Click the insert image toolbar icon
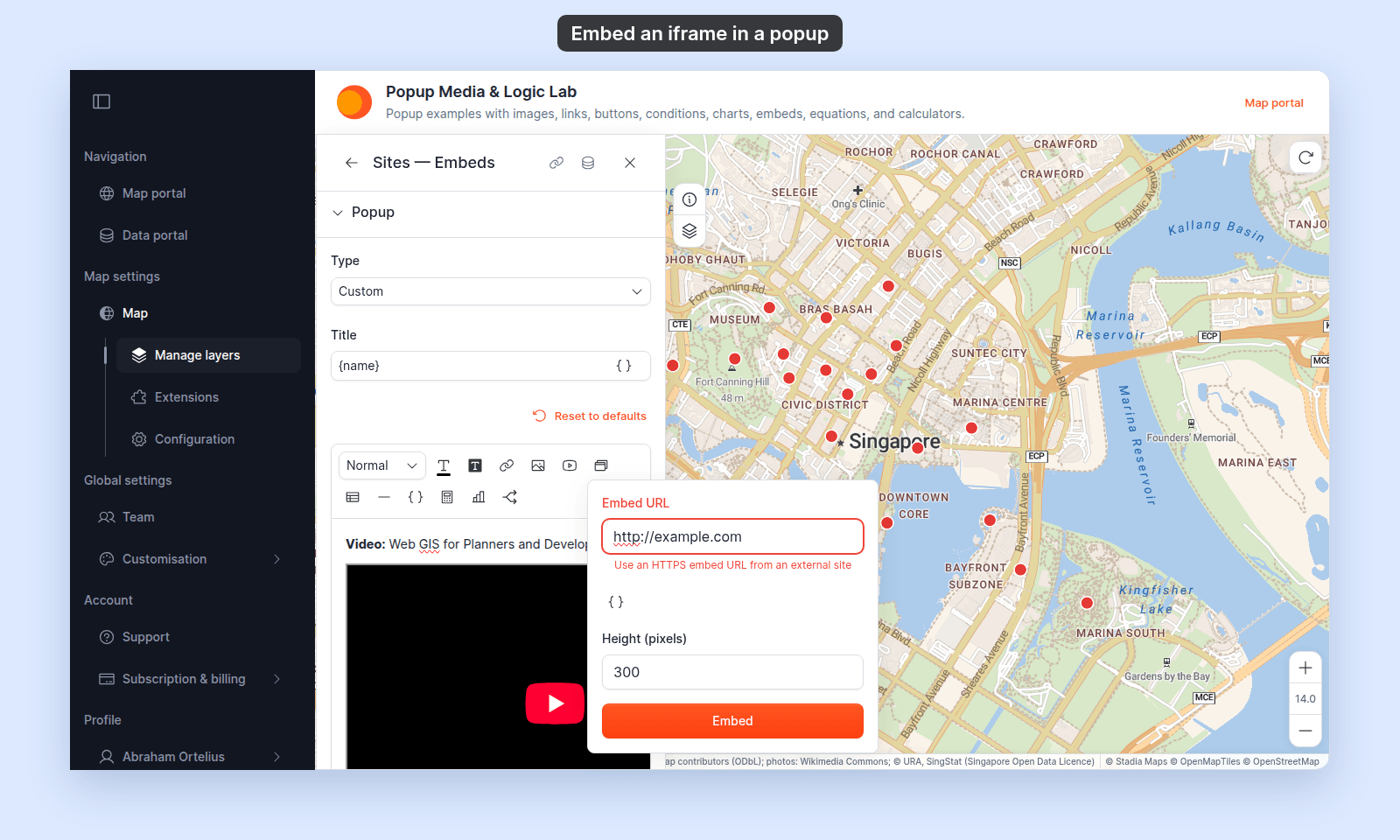1400x840 pixels. 538,465
